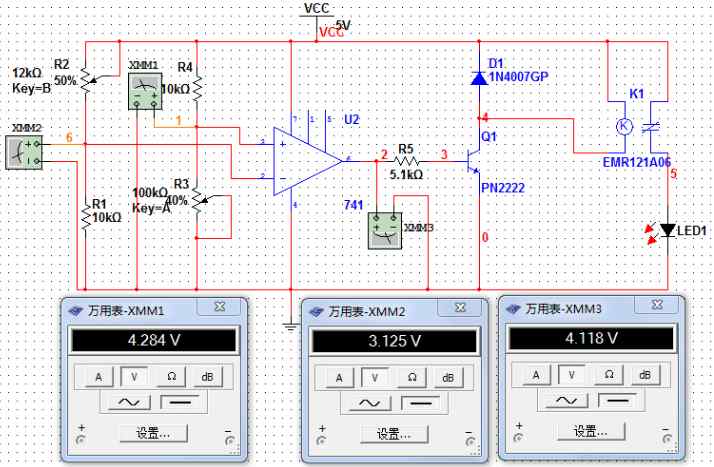Open 设置 settings in XMM3 multimeter
This screenshot has width=714, height=467.
tap(591, 431)
